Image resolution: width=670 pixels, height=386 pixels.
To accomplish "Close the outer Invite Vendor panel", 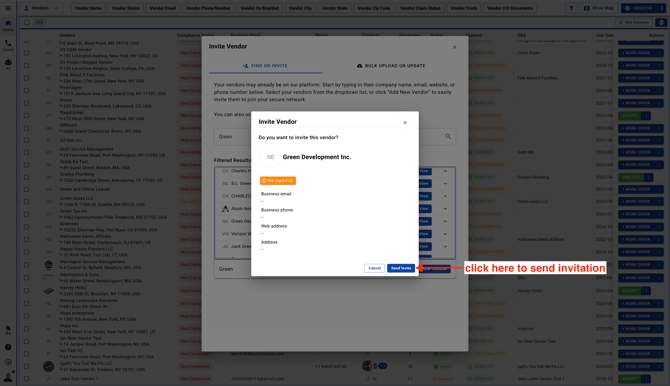I will pyautogui.click(x=454, y=47).
